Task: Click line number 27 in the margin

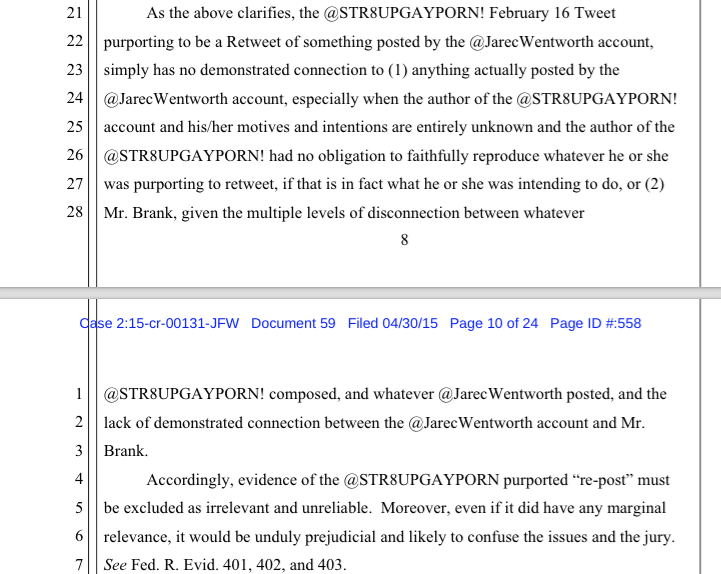Action: (x=74, y=184)
